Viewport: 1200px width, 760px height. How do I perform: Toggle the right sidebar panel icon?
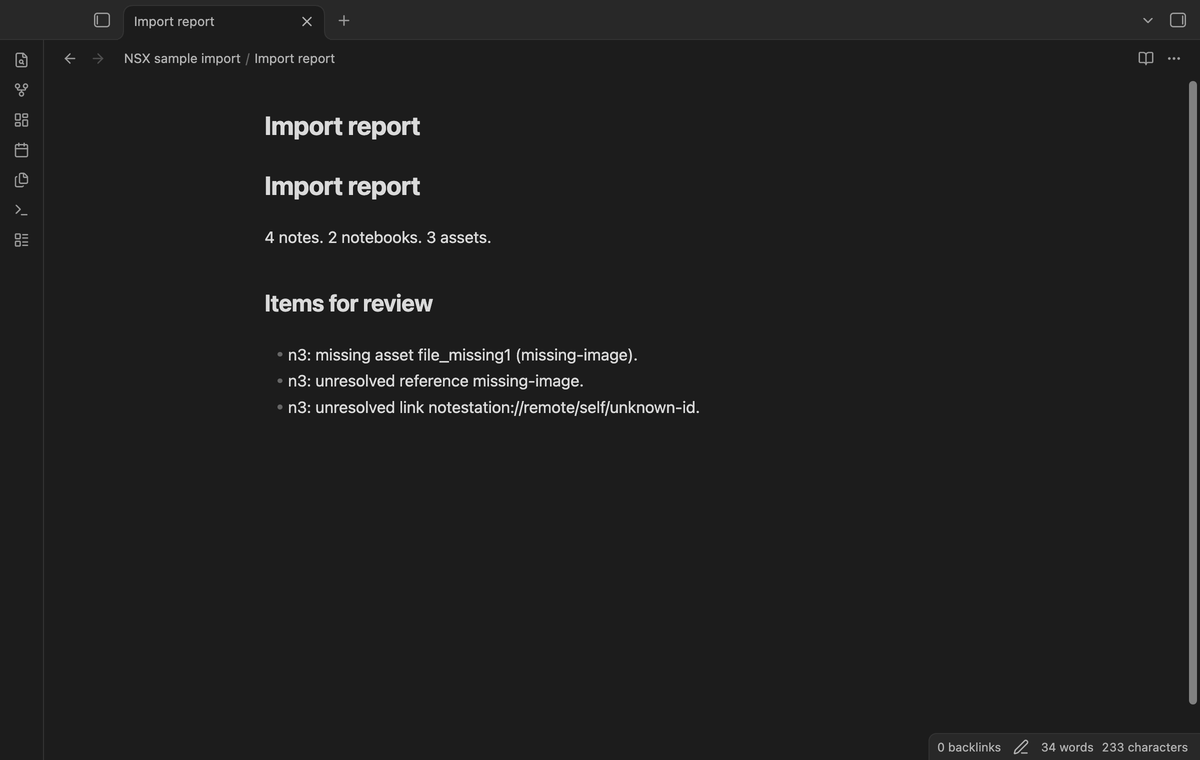[x=1178, y=20]
